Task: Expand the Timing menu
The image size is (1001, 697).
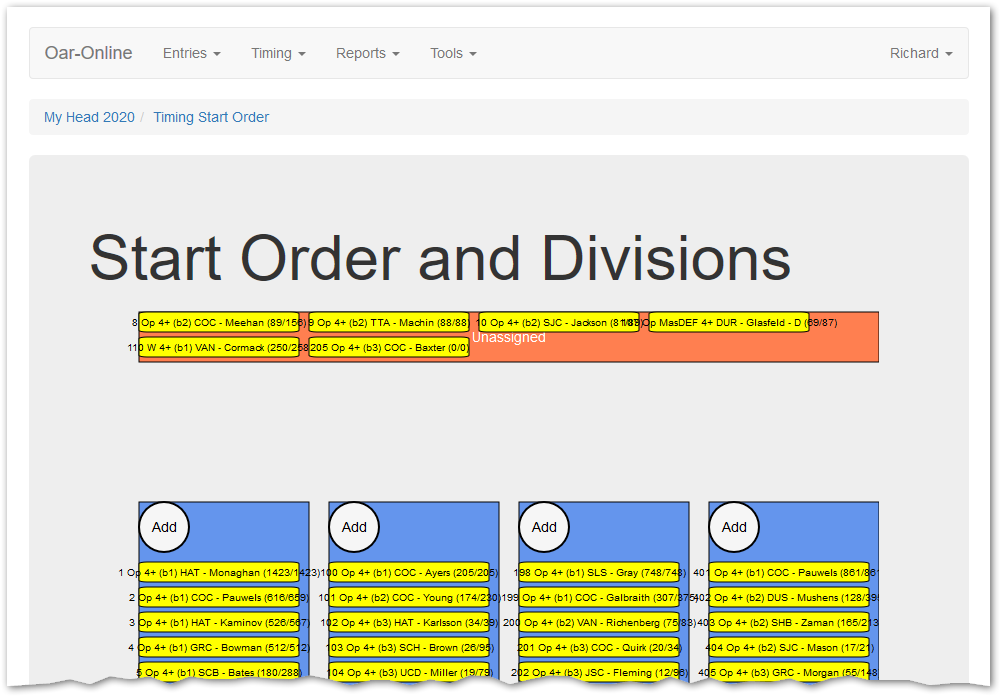Action: coord(278,53)
